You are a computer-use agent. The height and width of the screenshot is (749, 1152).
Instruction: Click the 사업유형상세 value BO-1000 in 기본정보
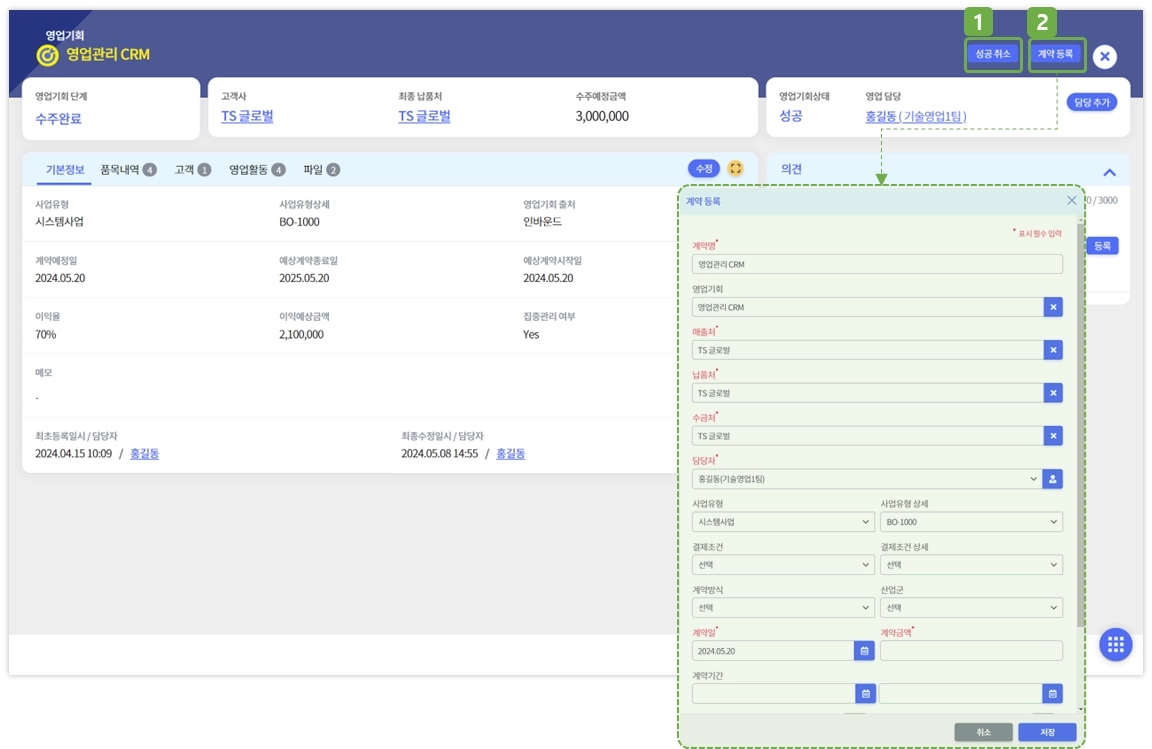point(299,221)
